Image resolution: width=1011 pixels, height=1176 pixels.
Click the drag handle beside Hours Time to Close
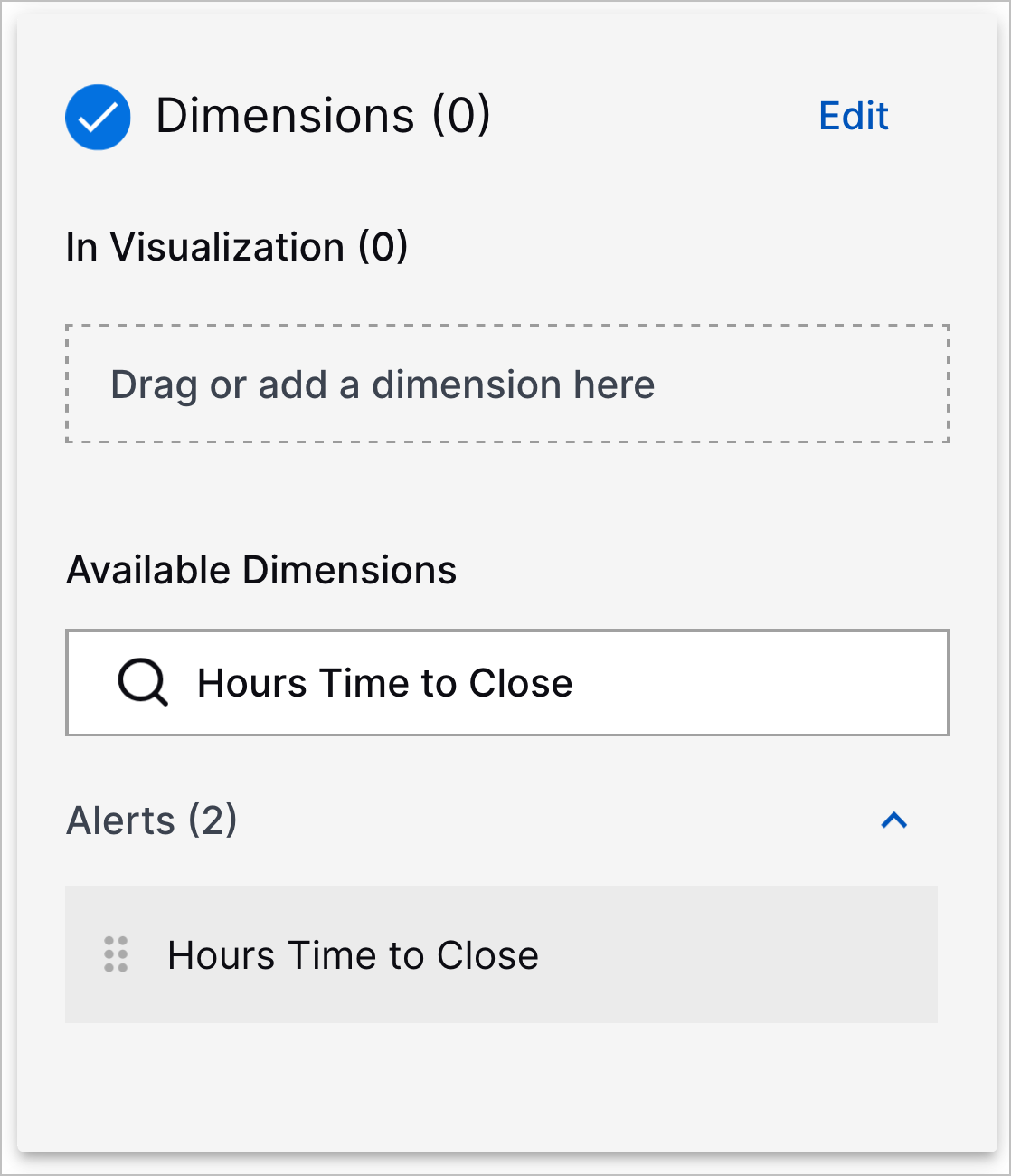coord(115,954)
